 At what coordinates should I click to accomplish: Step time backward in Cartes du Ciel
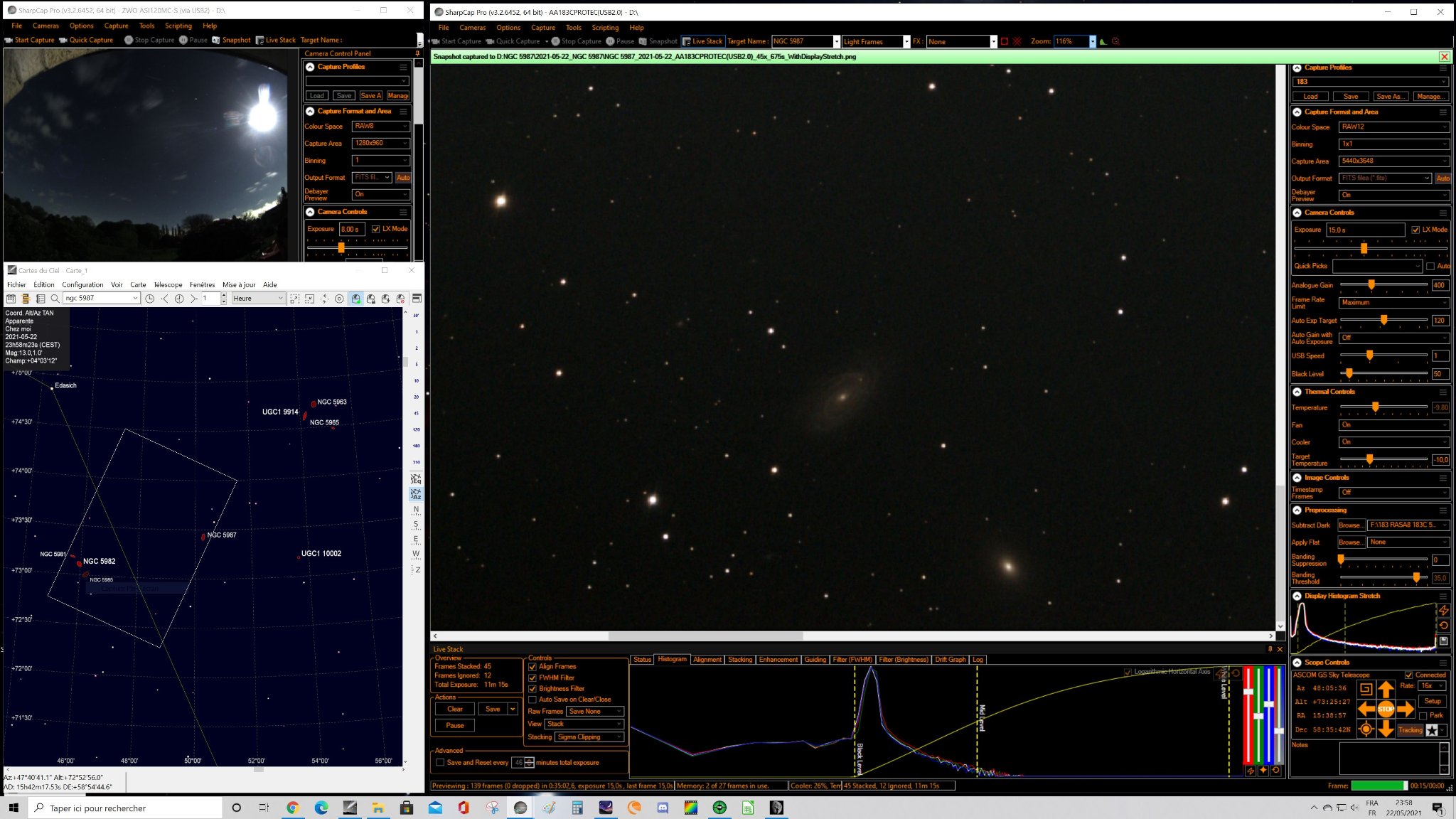click(164, 299)
